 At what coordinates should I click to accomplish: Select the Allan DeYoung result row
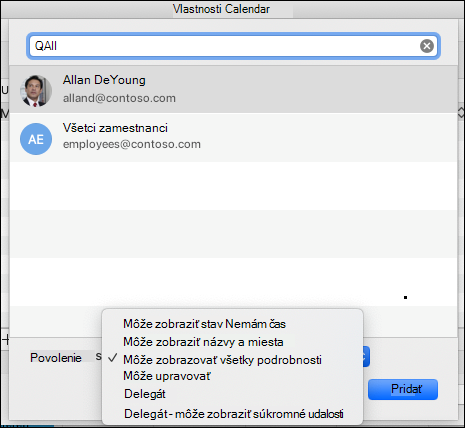pos(233,89)
